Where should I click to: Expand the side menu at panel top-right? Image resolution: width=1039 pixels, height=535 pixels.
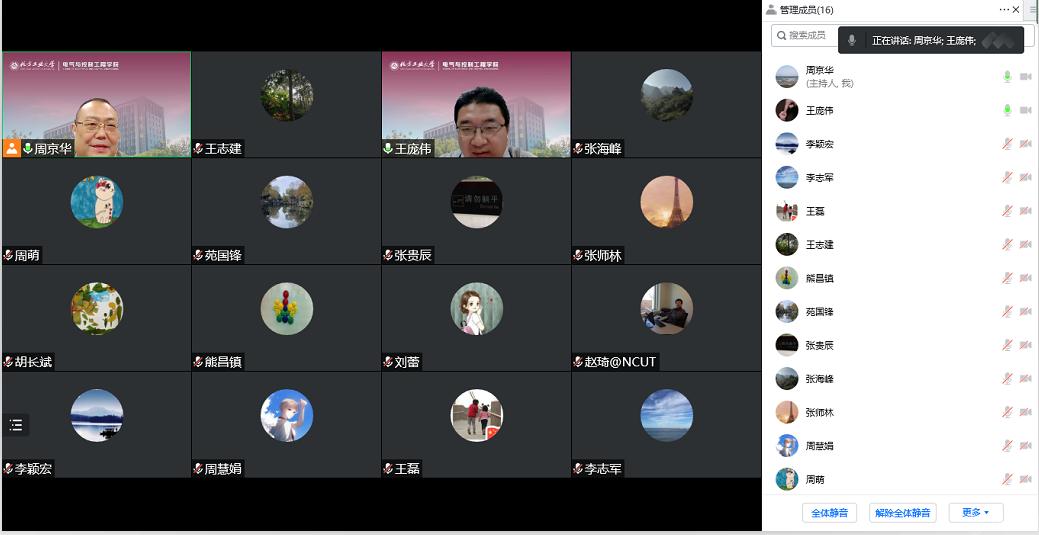(1033, 9)
